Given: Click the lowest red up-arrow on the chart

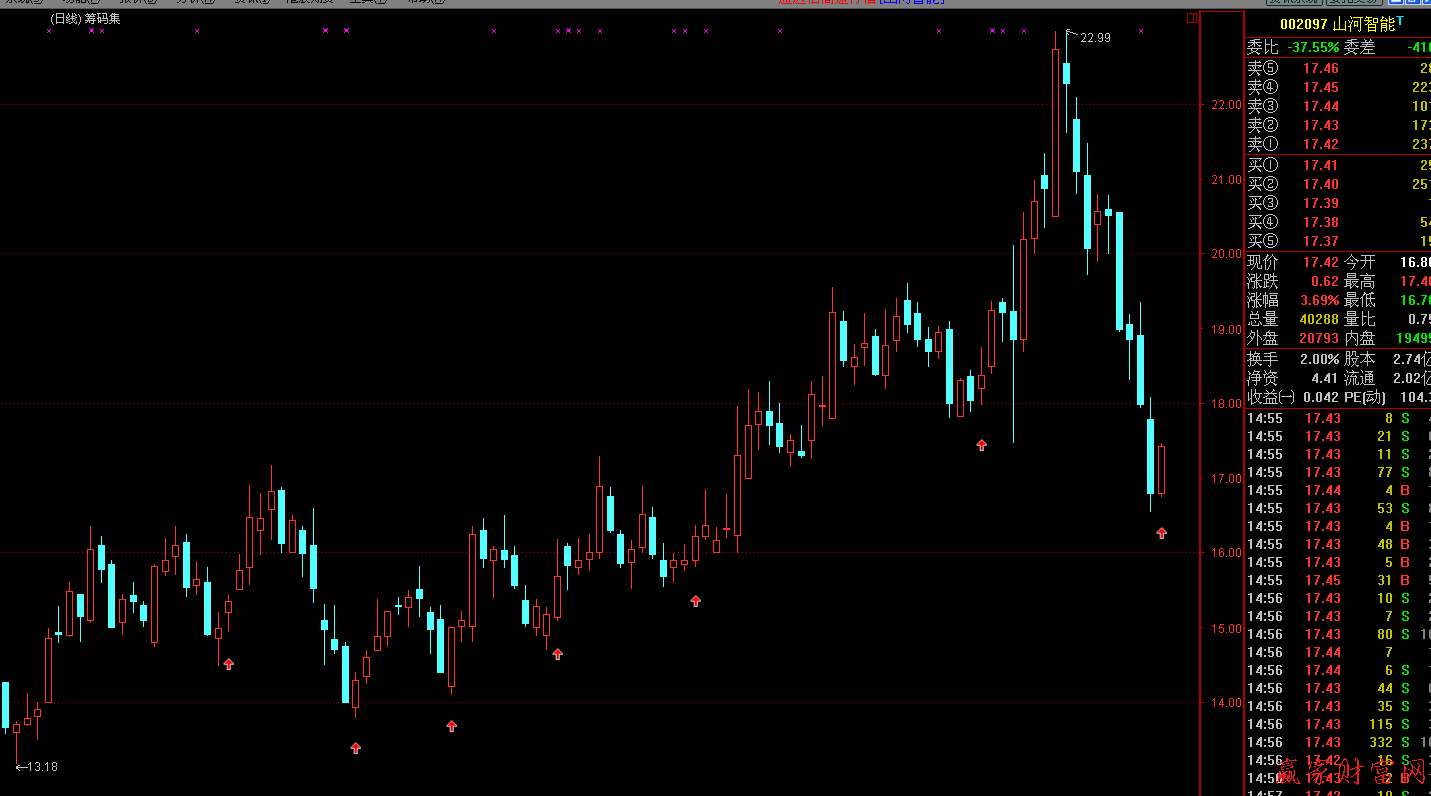Looking at the screenshot, I should (355, 747).
